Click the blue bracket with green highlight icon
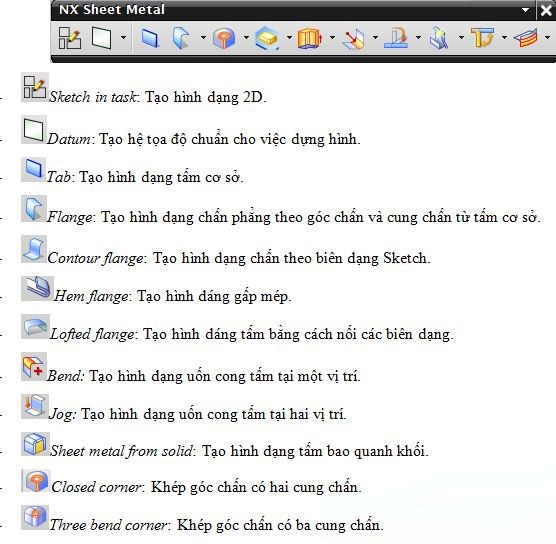Screen dimensions: 556x544 [x=439, y=38]
